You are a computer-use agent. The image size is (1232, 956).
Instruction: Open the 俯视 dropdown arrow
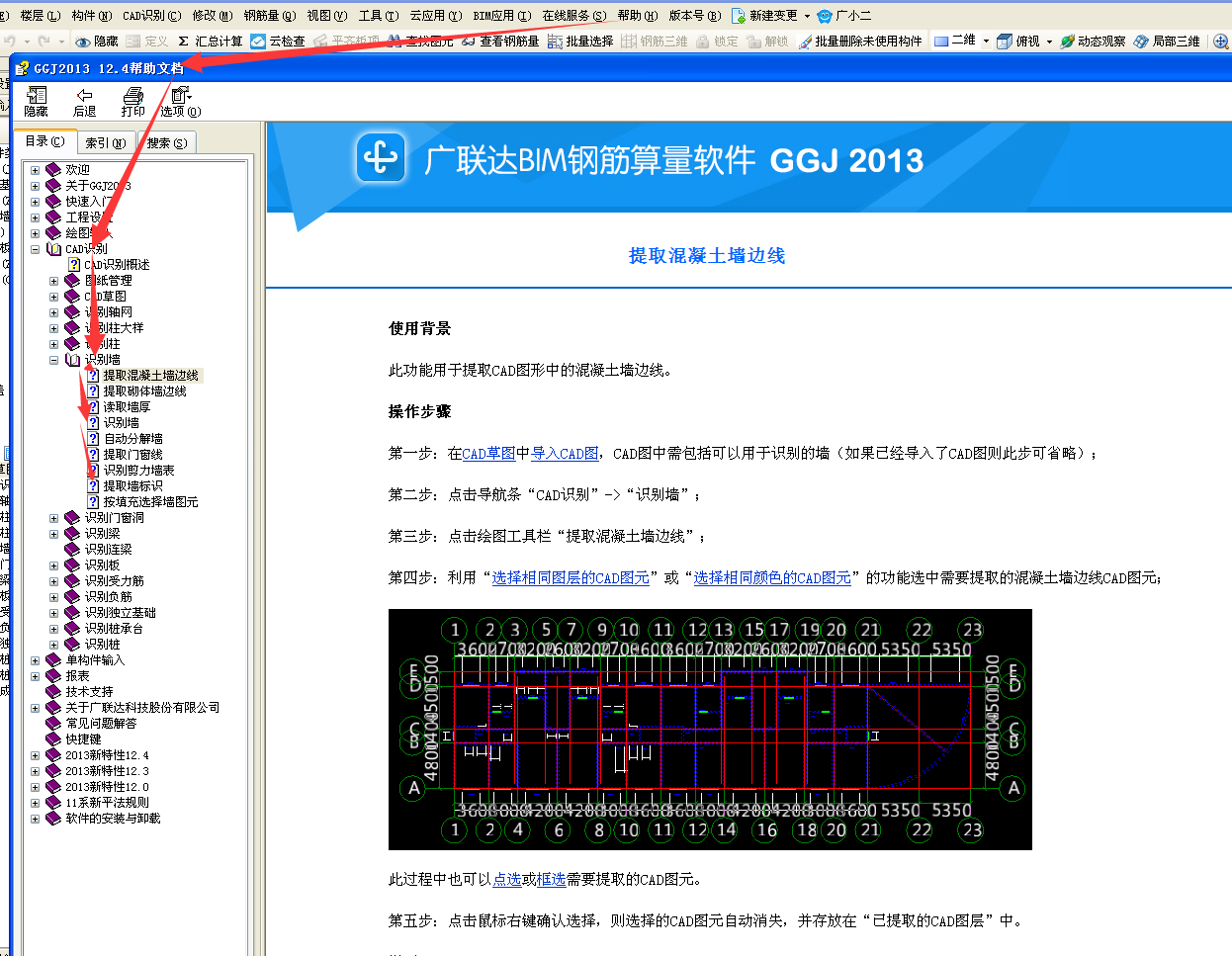[1049, 42]
